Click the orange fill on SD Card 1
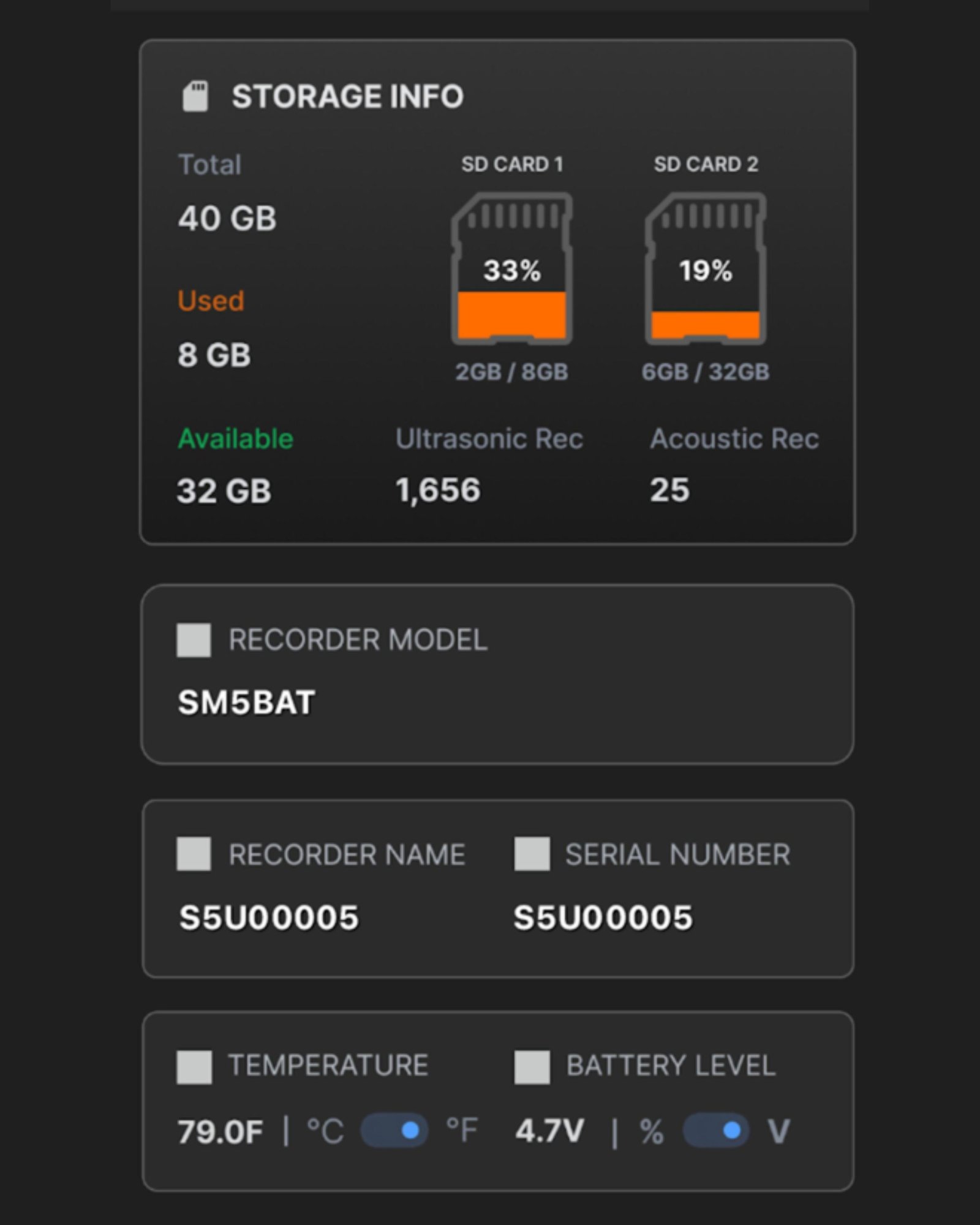This screenshot has height=1225, width=980. click(x=513, y=315)
